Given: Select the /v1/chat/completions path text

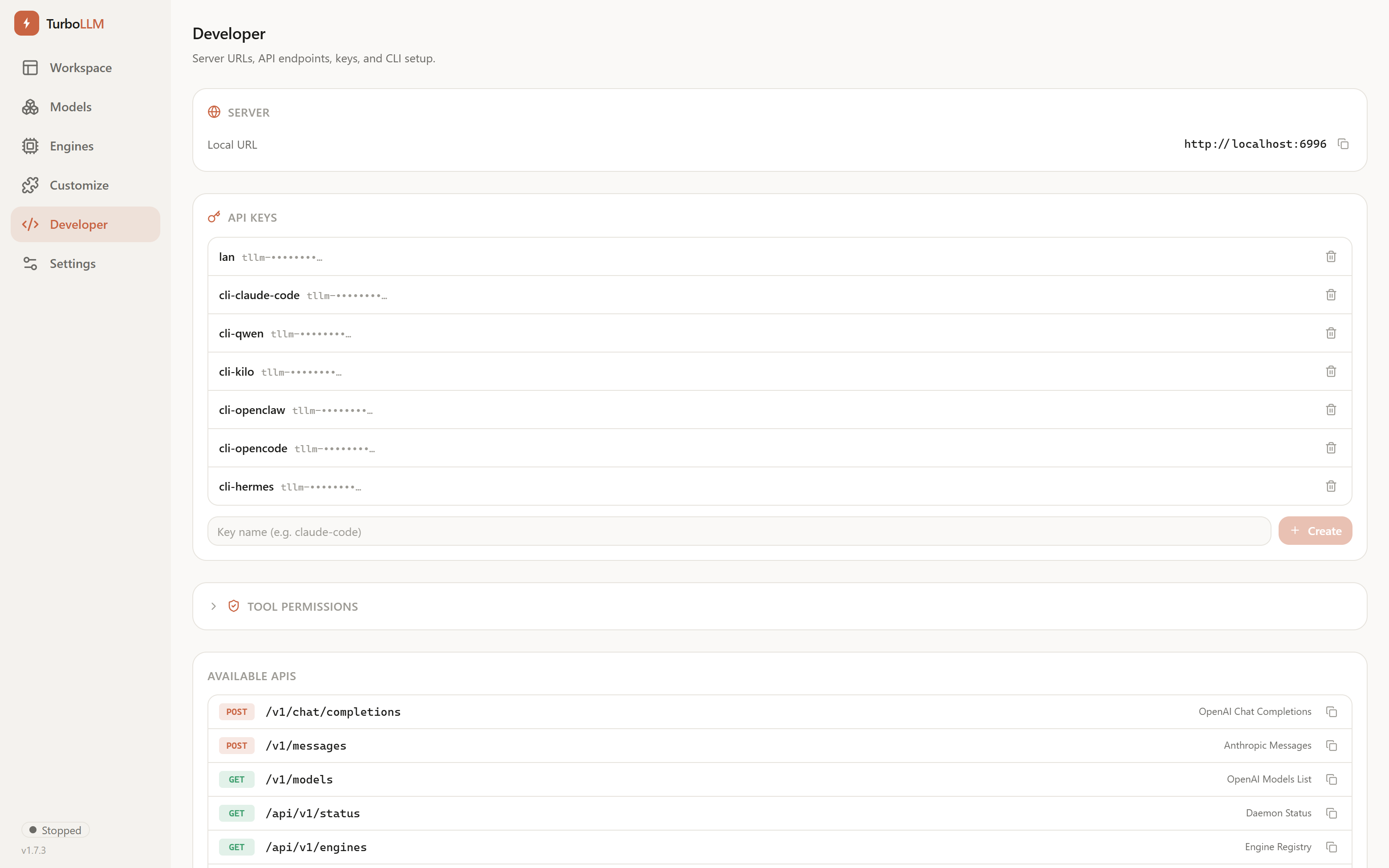Looking at the screenshot, I should click(333, 712).
